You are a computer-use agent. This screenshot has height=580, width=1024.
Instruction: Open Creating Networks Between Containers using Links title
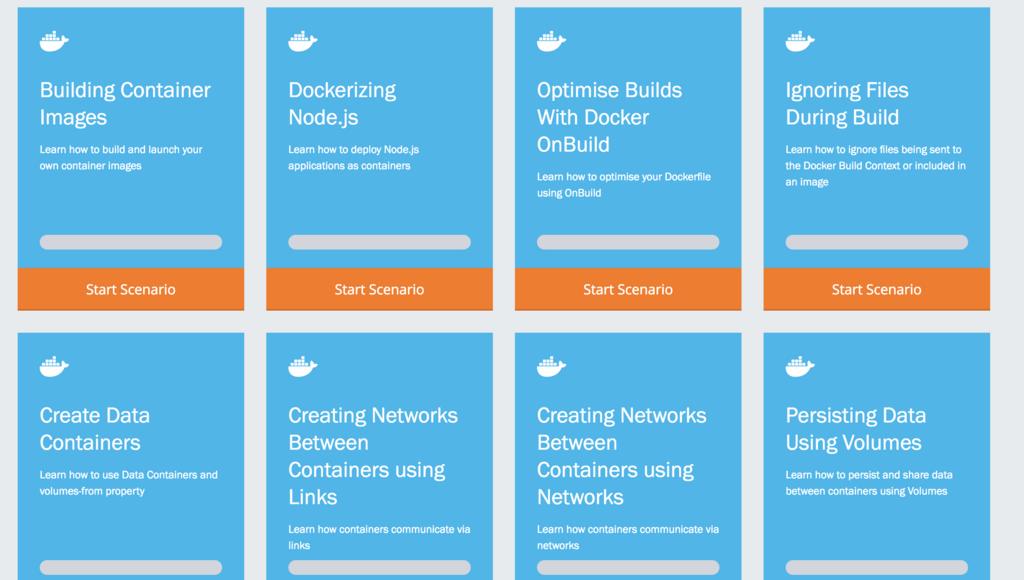[x=373, y=456]
